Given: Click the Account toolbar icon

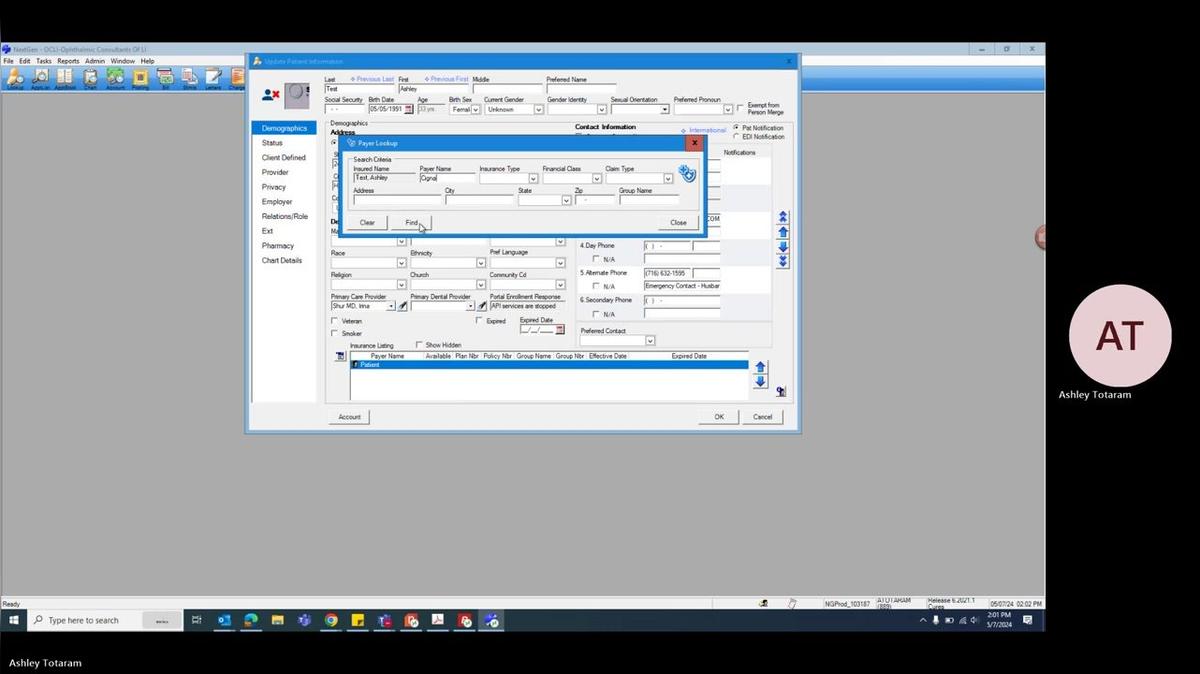Looking at the screenshot, I should click(x=113, y=77).
